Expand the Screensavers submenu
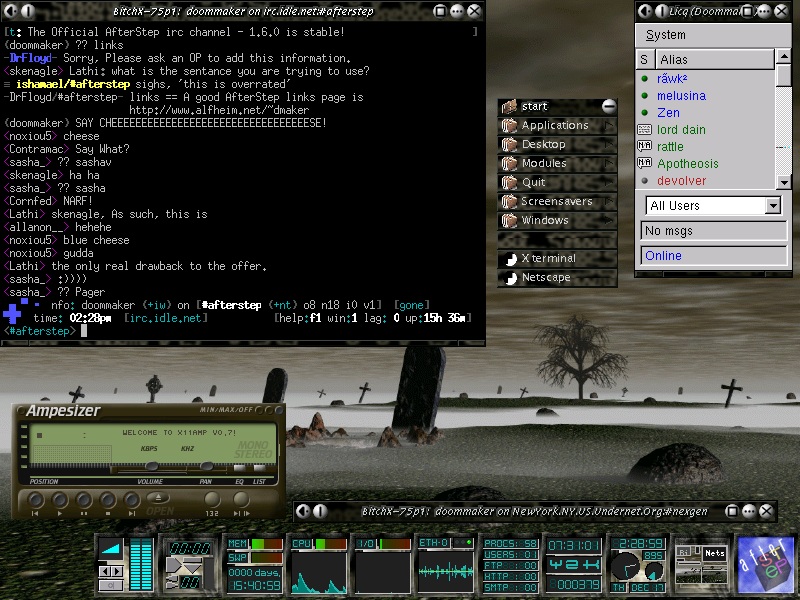800x600 pixels. point(555,202)
